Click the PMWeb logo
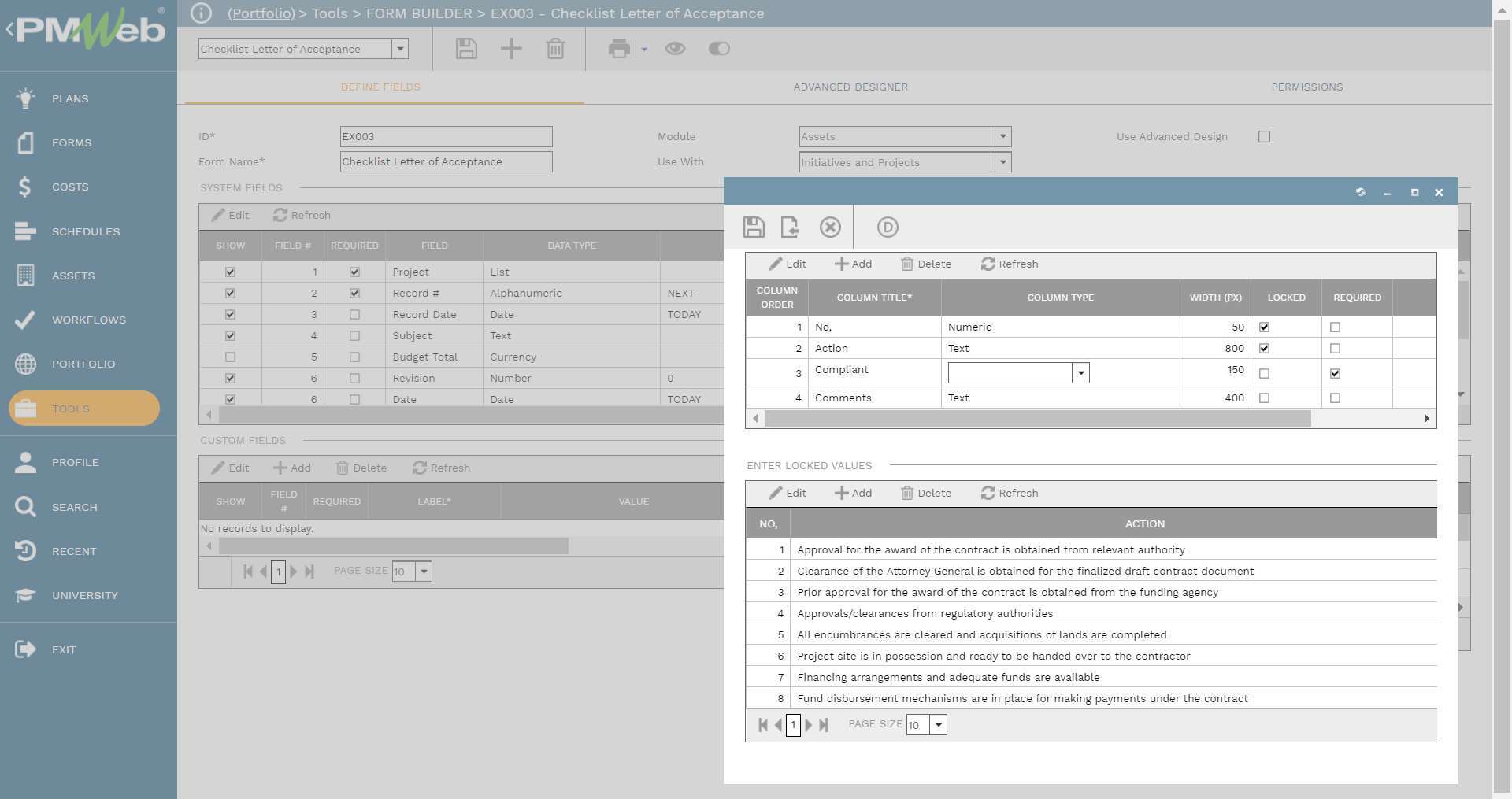Screen dimensions: 1512x799 (x=91, y=30)
